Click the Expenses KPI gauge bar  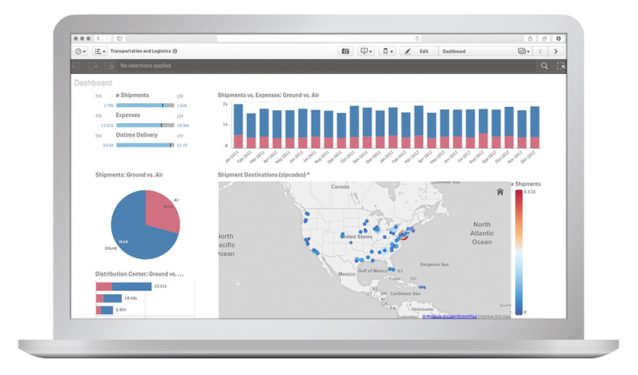145,125
